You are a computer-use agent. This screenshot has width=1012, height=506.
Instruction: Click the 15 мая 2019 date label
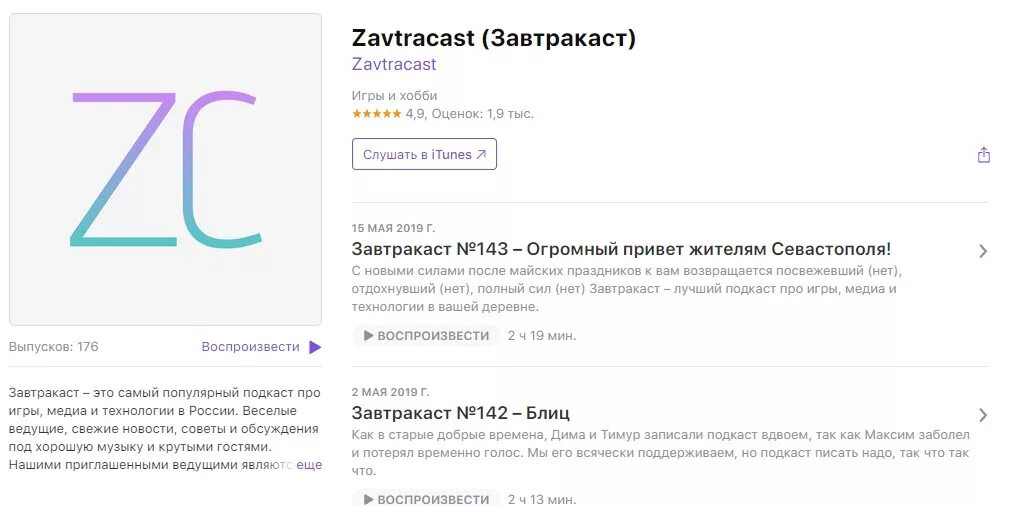click(393, 228)
